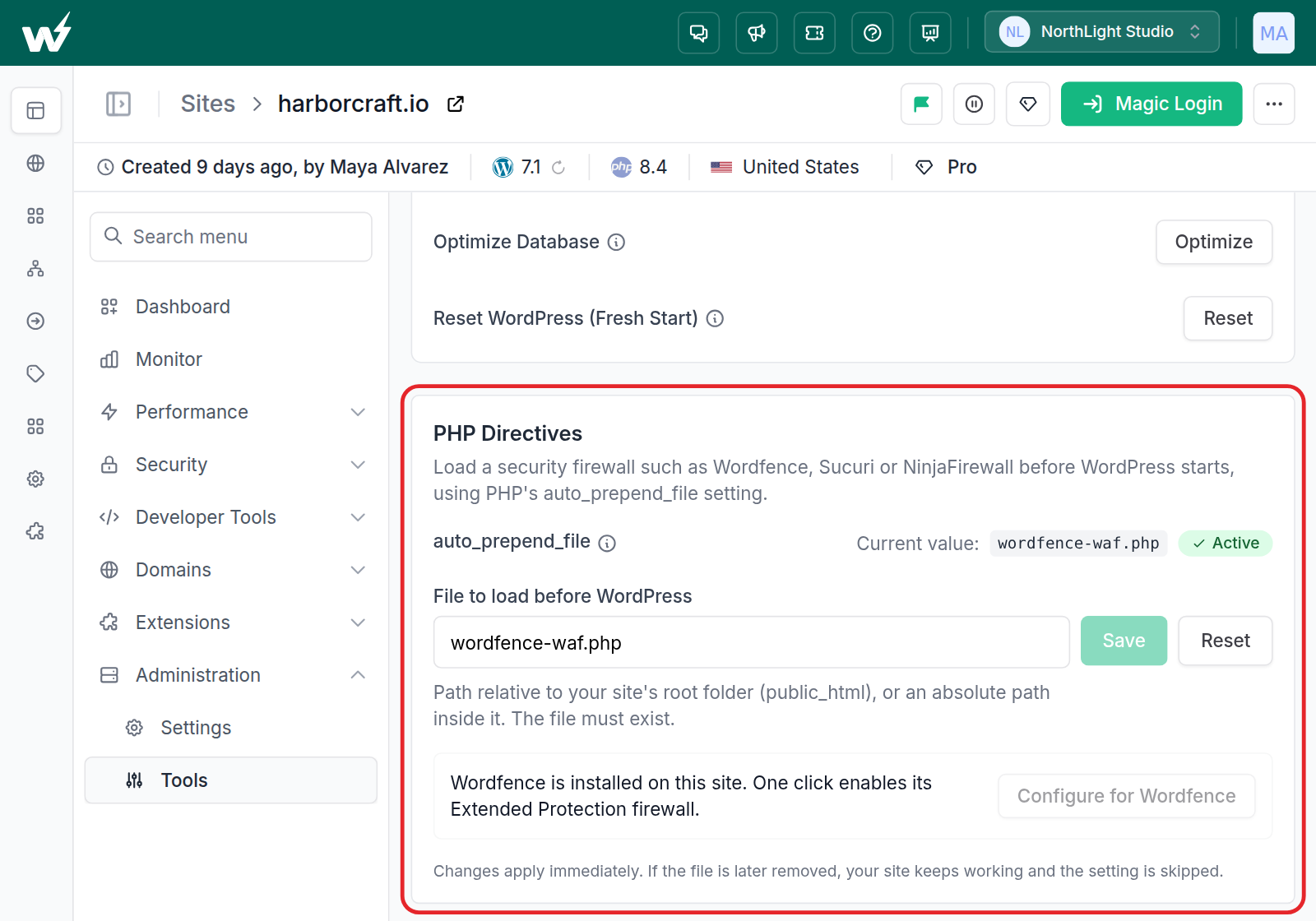Open the announcements megaphone icon

tap(757, 33)
